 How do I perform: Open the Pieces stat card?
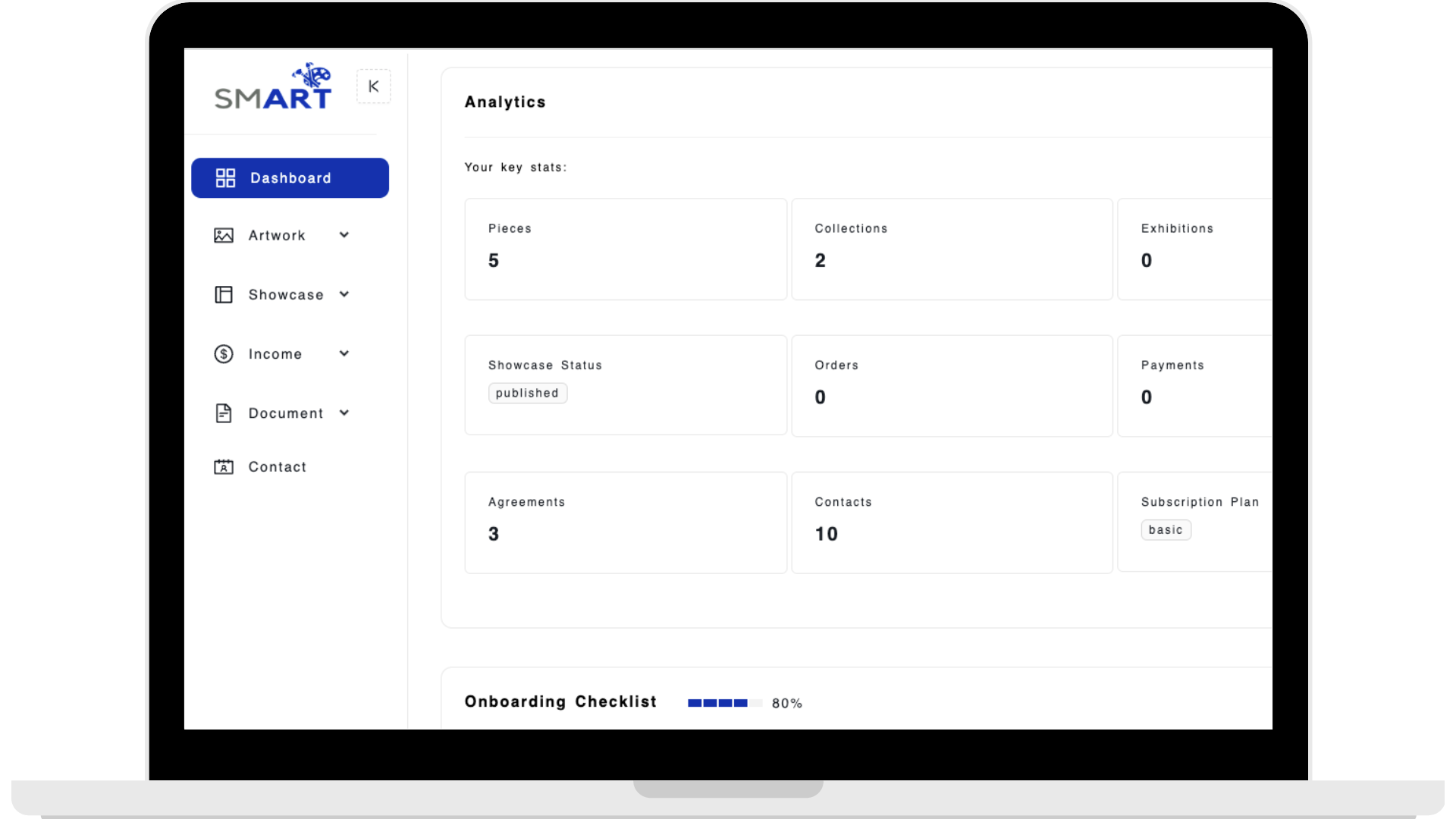click(x=626, y=249)
